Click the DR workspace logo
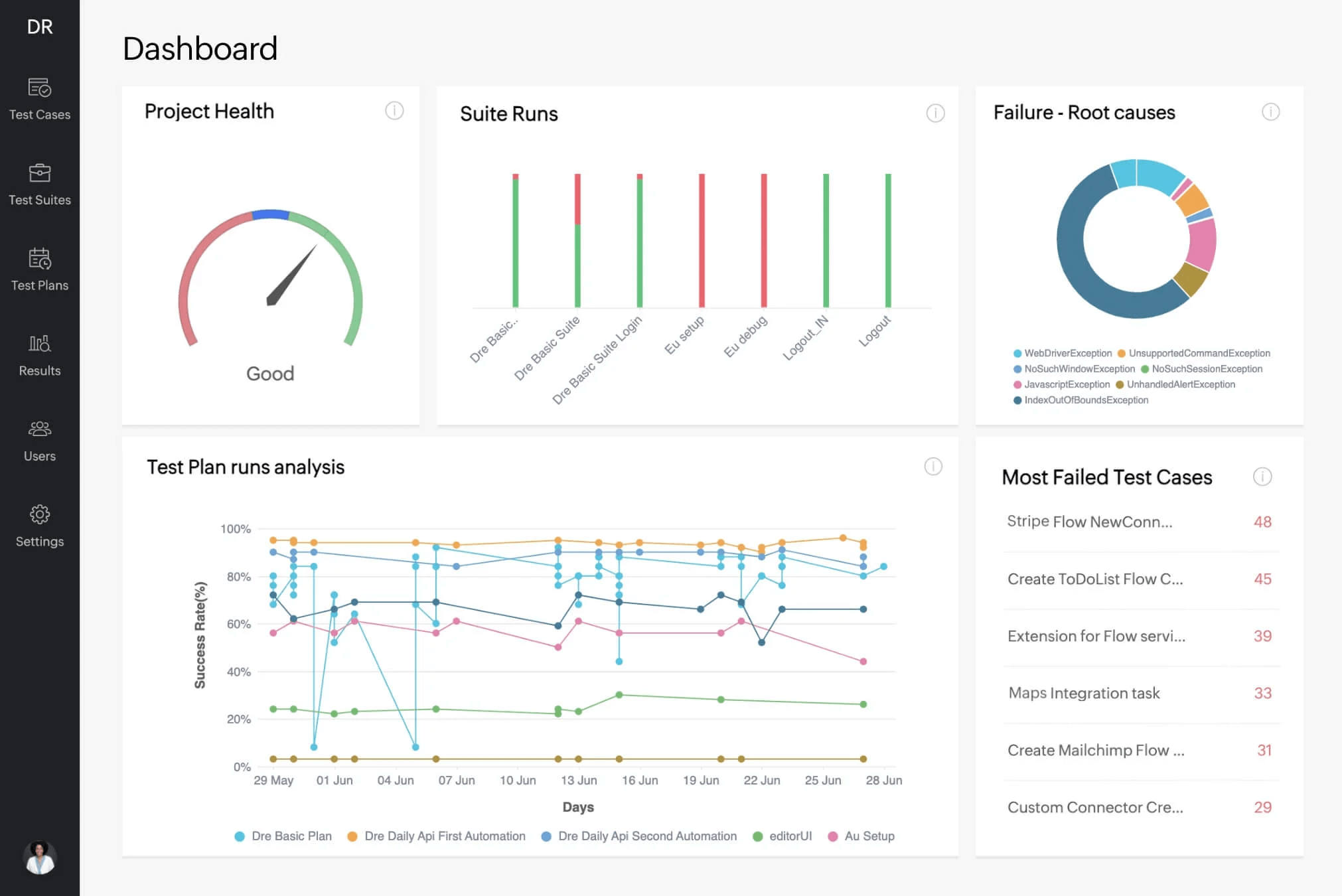The width and height of the screenshot is (1342, 896). pos(40,27)
